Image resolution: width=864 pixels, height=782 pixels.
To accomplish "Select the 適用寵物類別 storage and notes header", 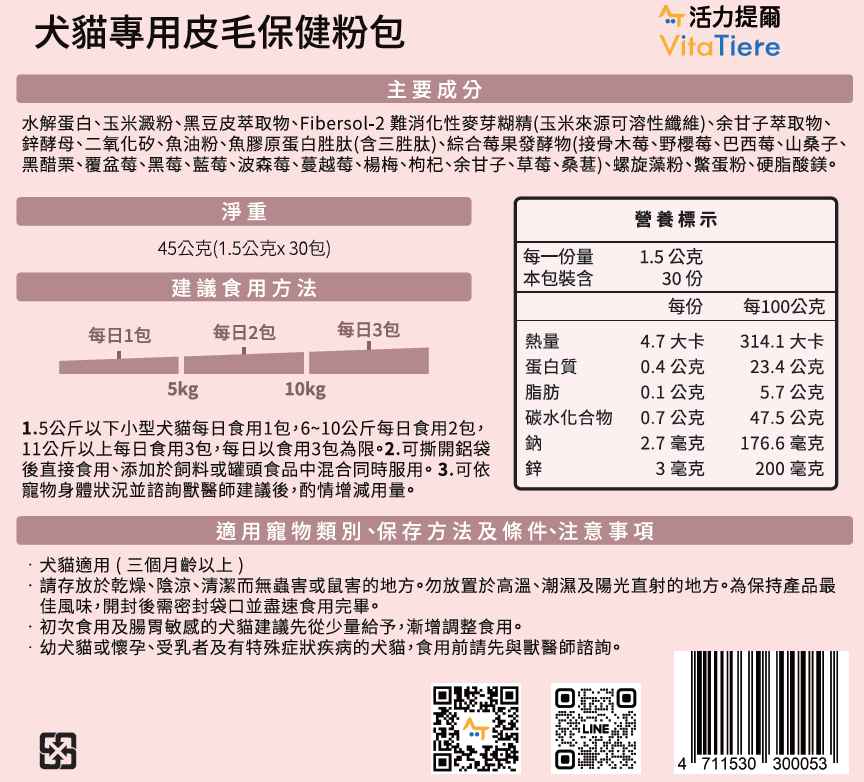I will pos(434,531).
